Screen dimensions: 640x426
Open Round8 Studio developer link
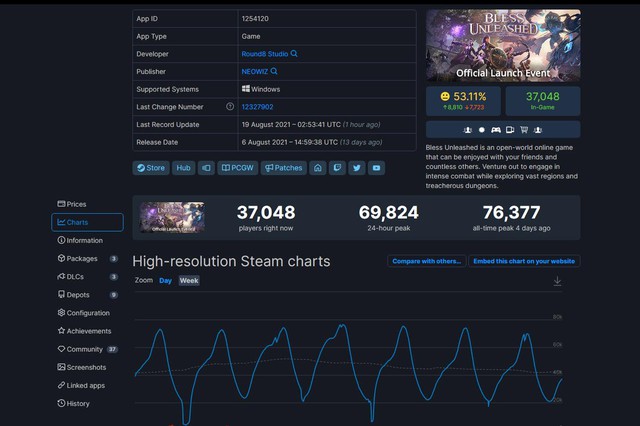pos(264,54)
